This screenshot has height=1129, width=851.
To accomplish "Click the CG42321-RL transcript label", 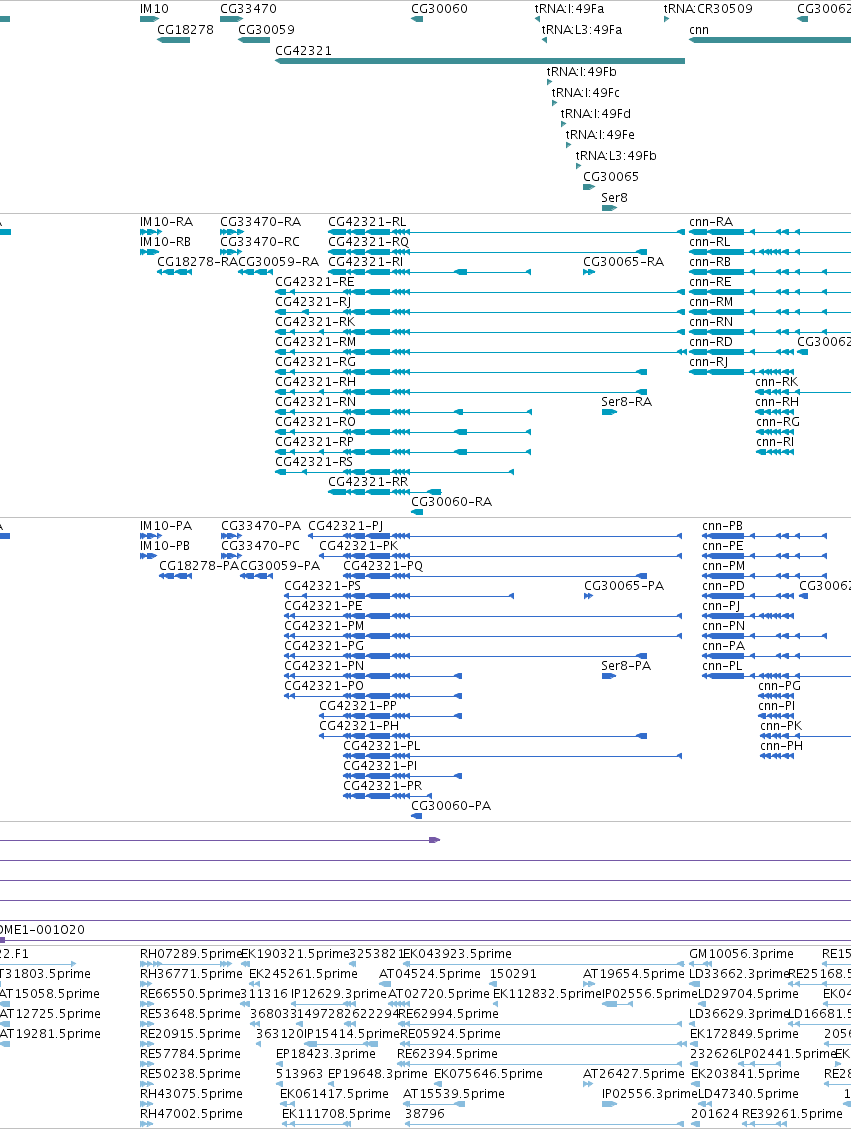I will pos(366,222).
